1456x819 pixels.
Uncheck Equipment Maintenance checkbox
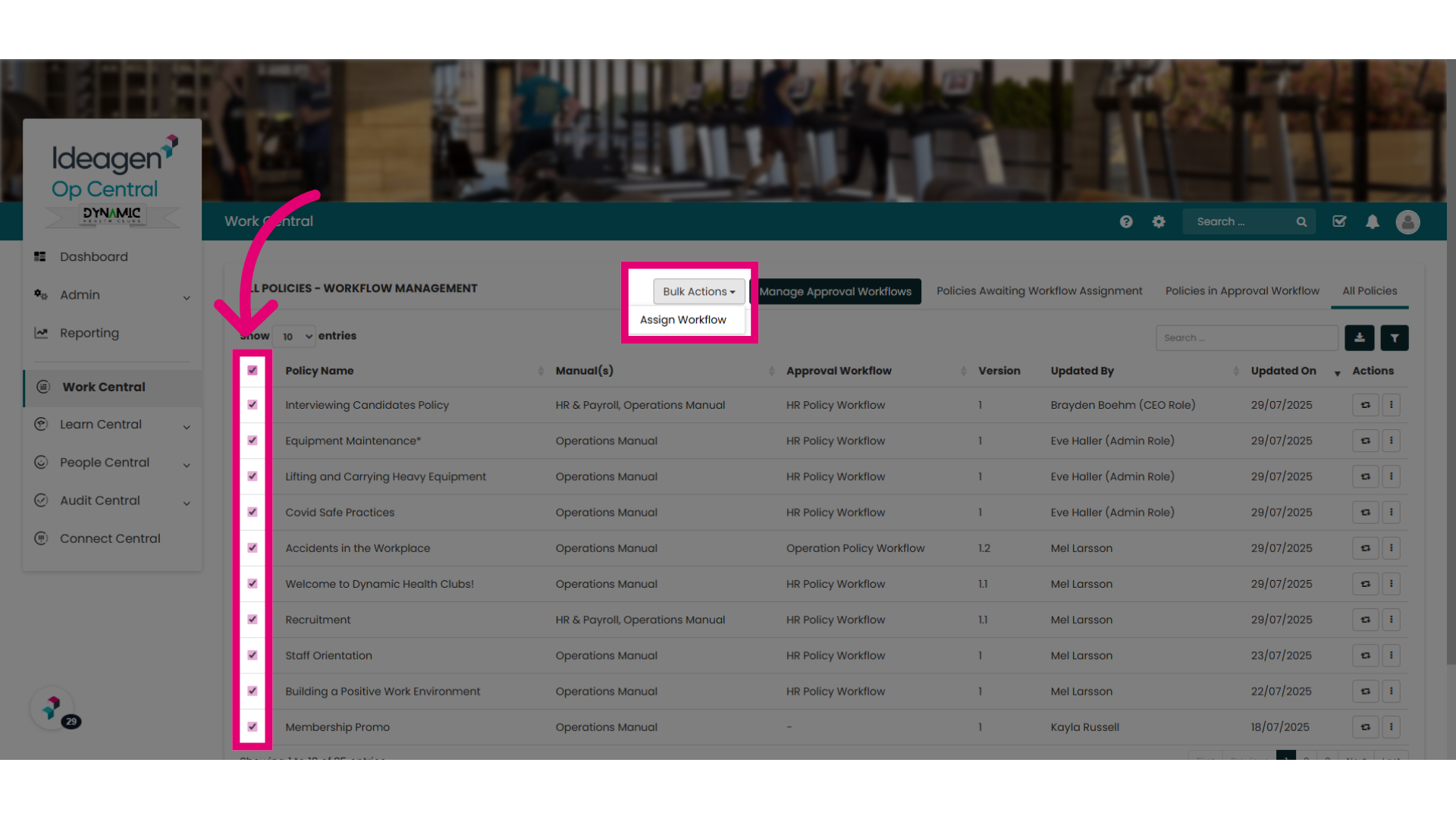point(253,440)
